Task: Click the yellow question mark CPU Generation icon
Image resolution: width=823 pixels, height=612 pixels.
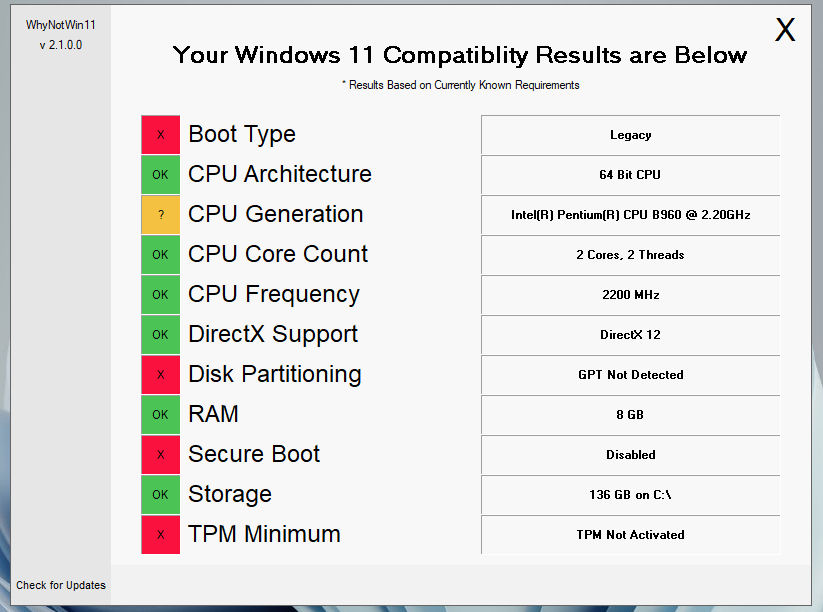Action: click(160, 215)
